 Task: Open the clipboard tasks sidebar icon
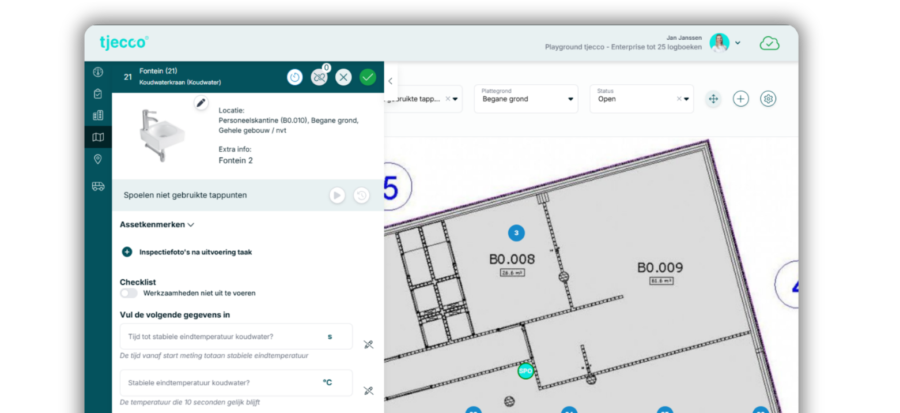(x=98, y=94)
